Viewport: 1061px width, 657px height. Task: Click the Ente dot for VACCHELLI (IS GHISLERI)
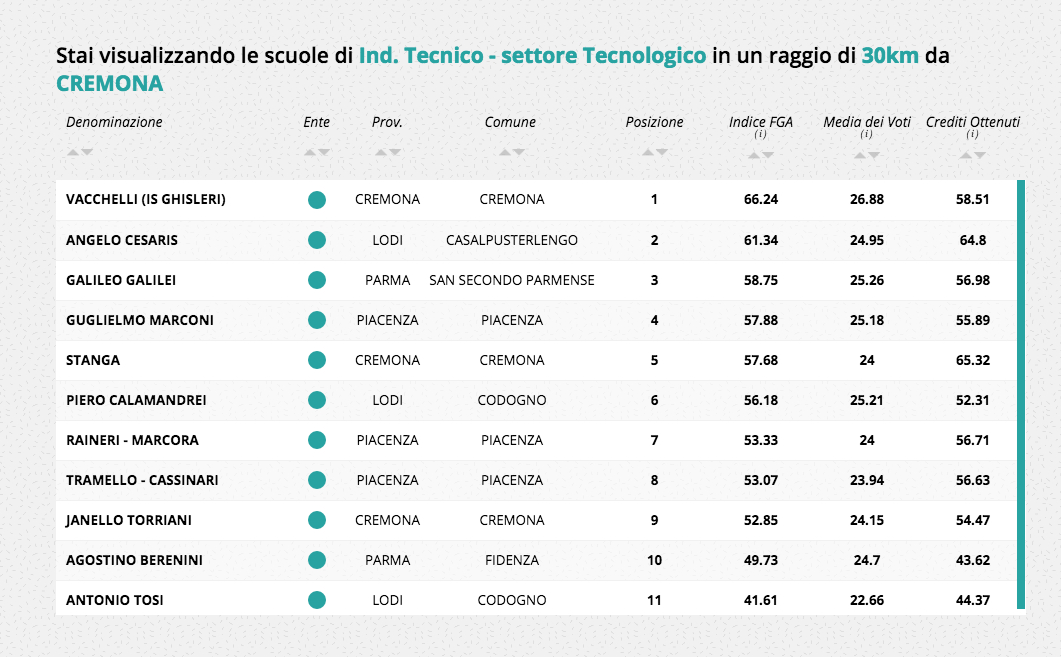pos(317,200)
